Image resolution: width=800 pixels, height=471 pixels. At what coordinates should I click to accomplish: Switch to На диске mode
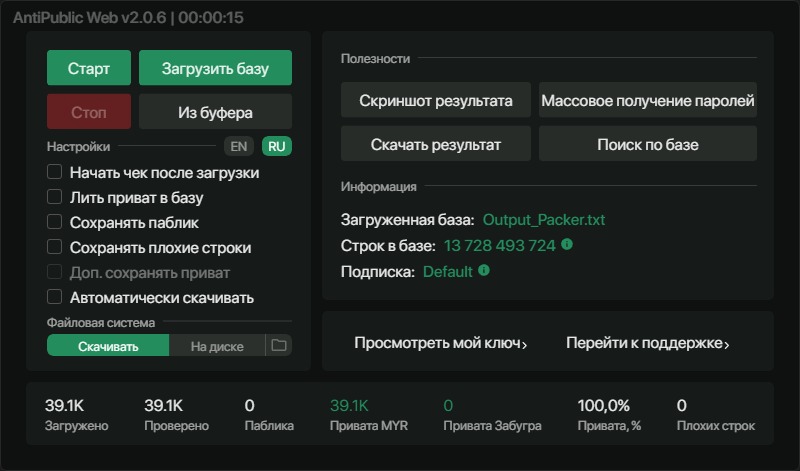tap(217, 346)
